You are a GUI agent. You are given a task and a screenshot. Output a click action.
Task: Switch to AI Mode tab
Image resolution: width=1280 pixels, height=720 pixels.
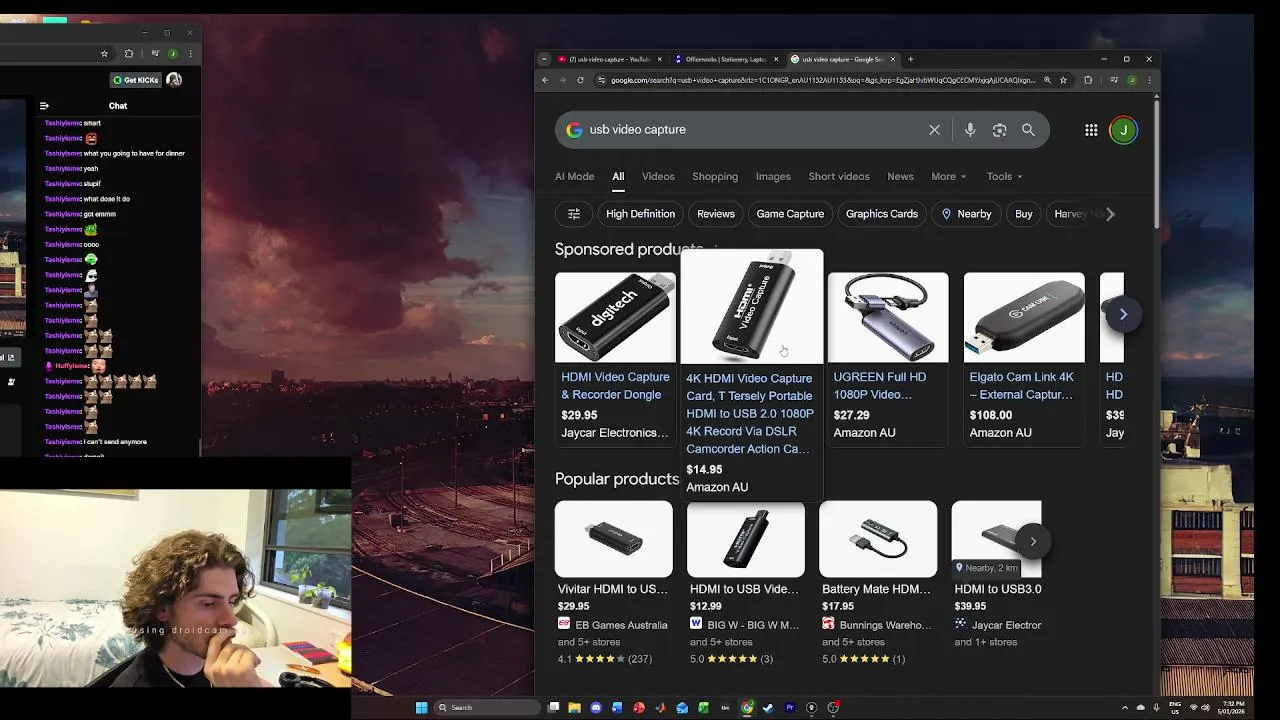[575, 177]
